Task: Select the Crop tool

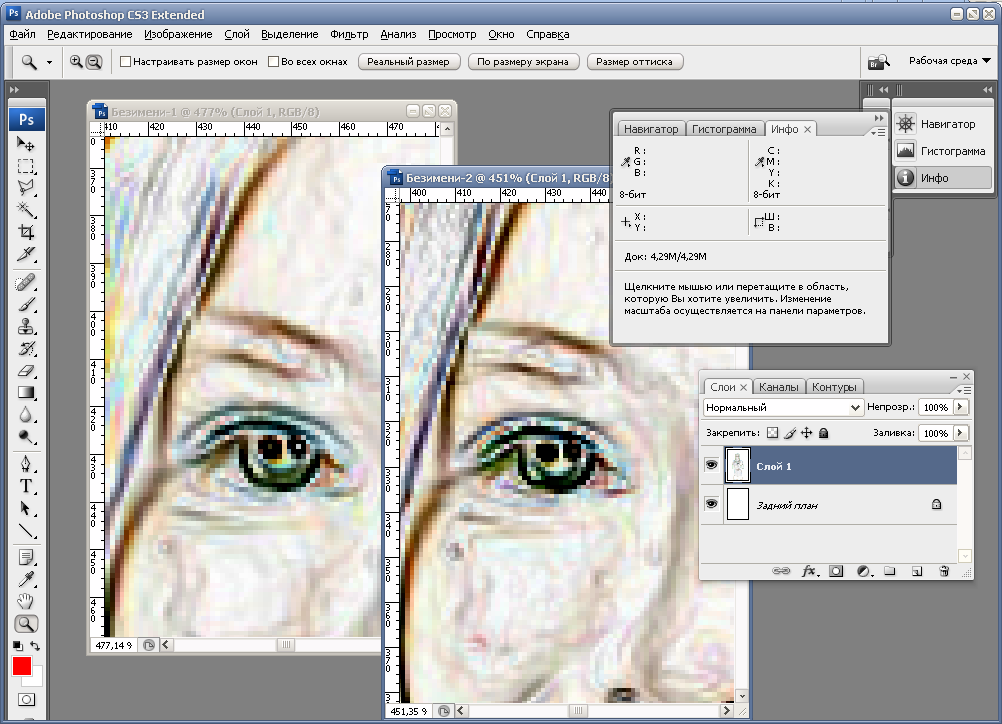Action: tap(26, 232)
